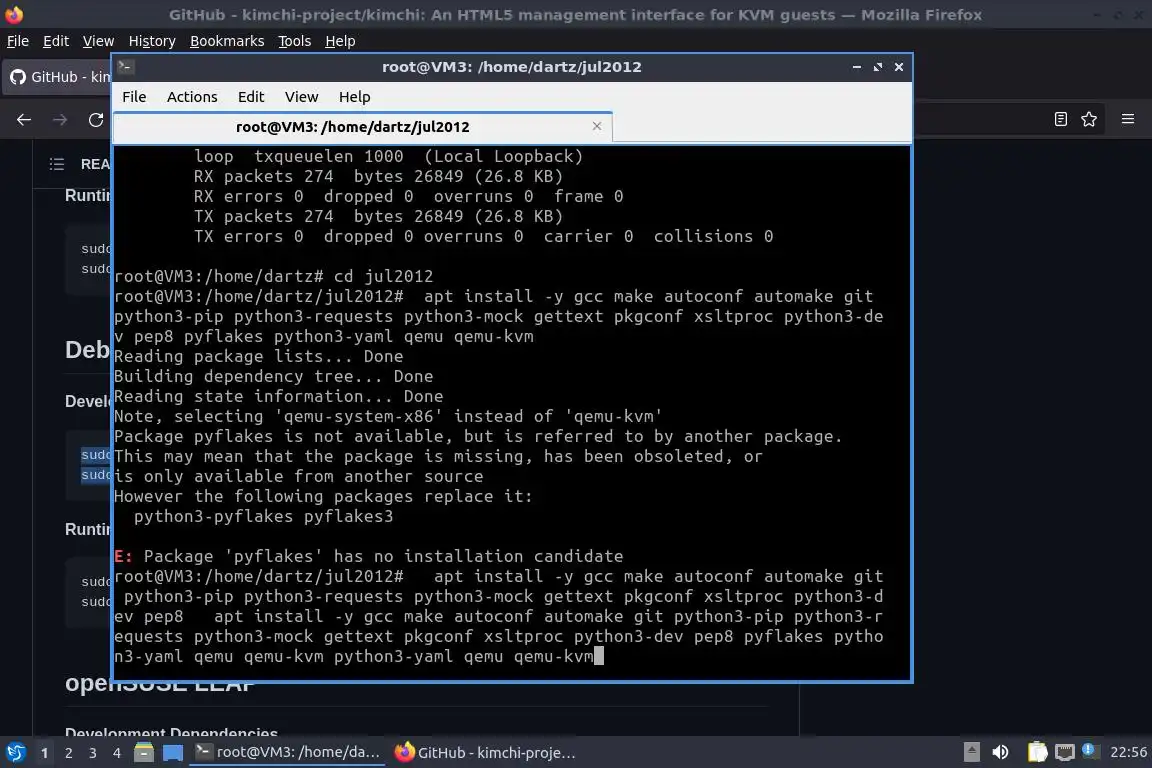
Task: Open Firefox History menu
Action: point(152,41)
